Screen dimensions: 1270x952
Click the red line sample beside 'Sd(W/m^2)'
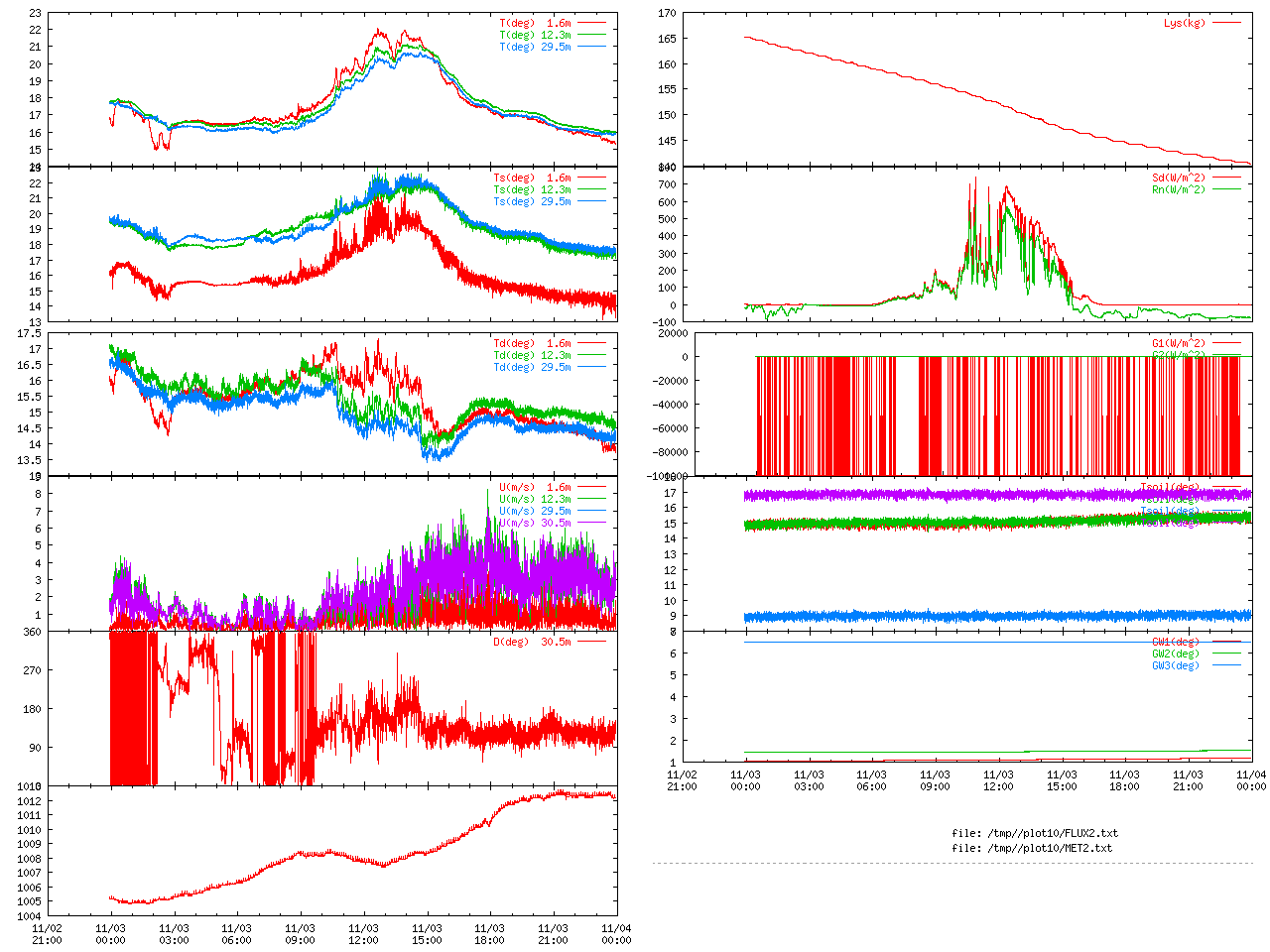[x=1226, y=178]
